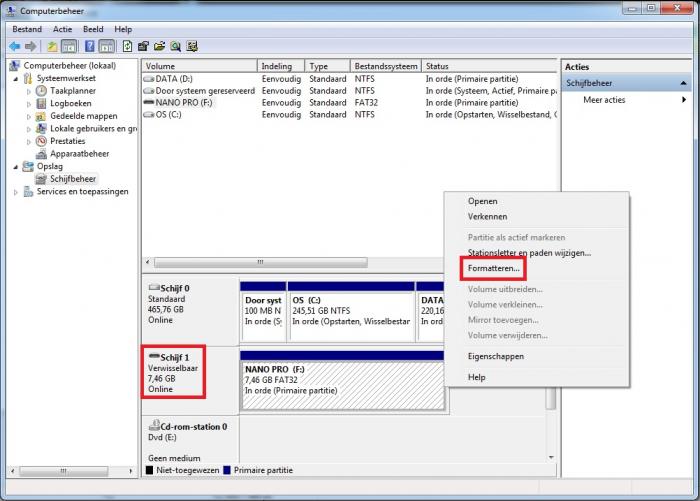Click the Properties toolbar icon
Image resolution: width=700 pixels, height=501 pixels.
tap(143, 46)
